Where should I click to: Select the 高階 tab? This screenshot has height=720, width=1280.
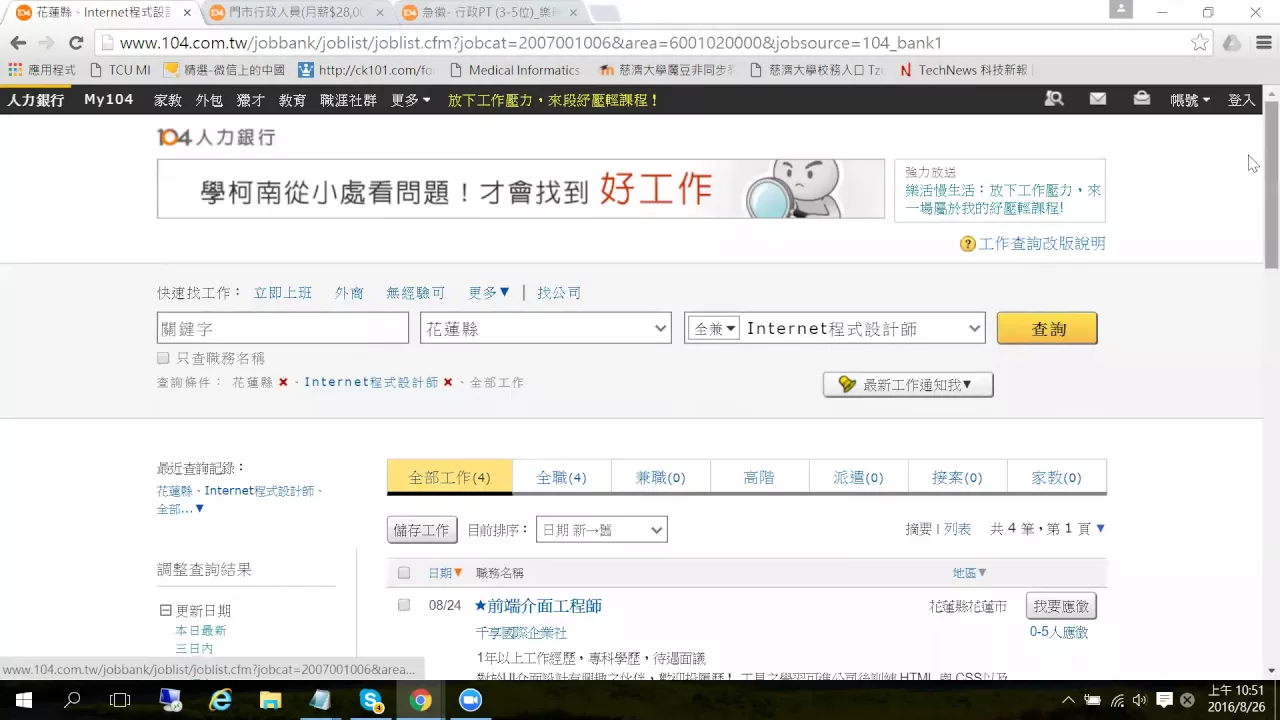(759, 477)
